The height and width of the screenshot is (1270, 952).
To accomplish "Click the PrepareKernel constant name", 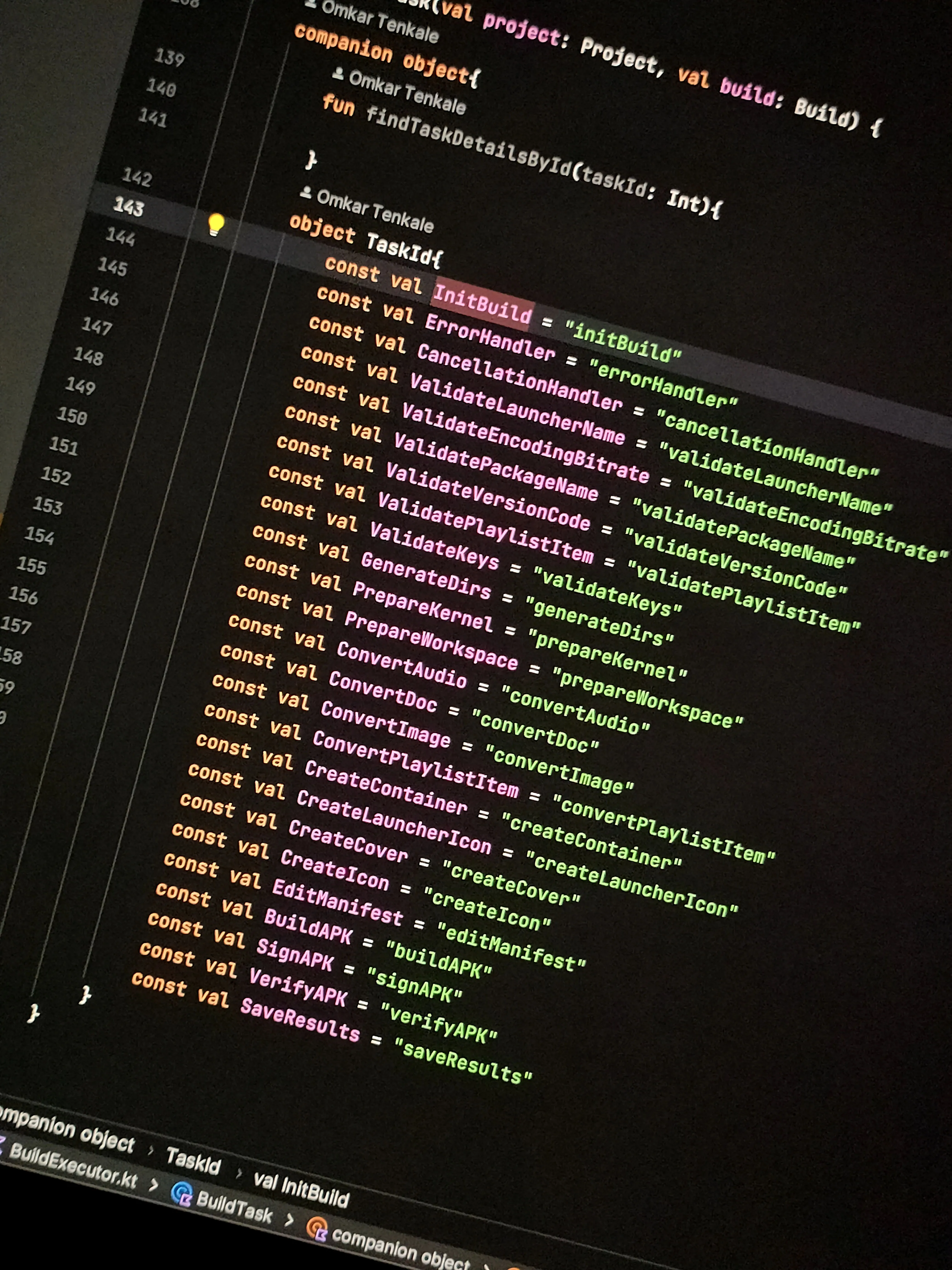I will coord(423,607).
